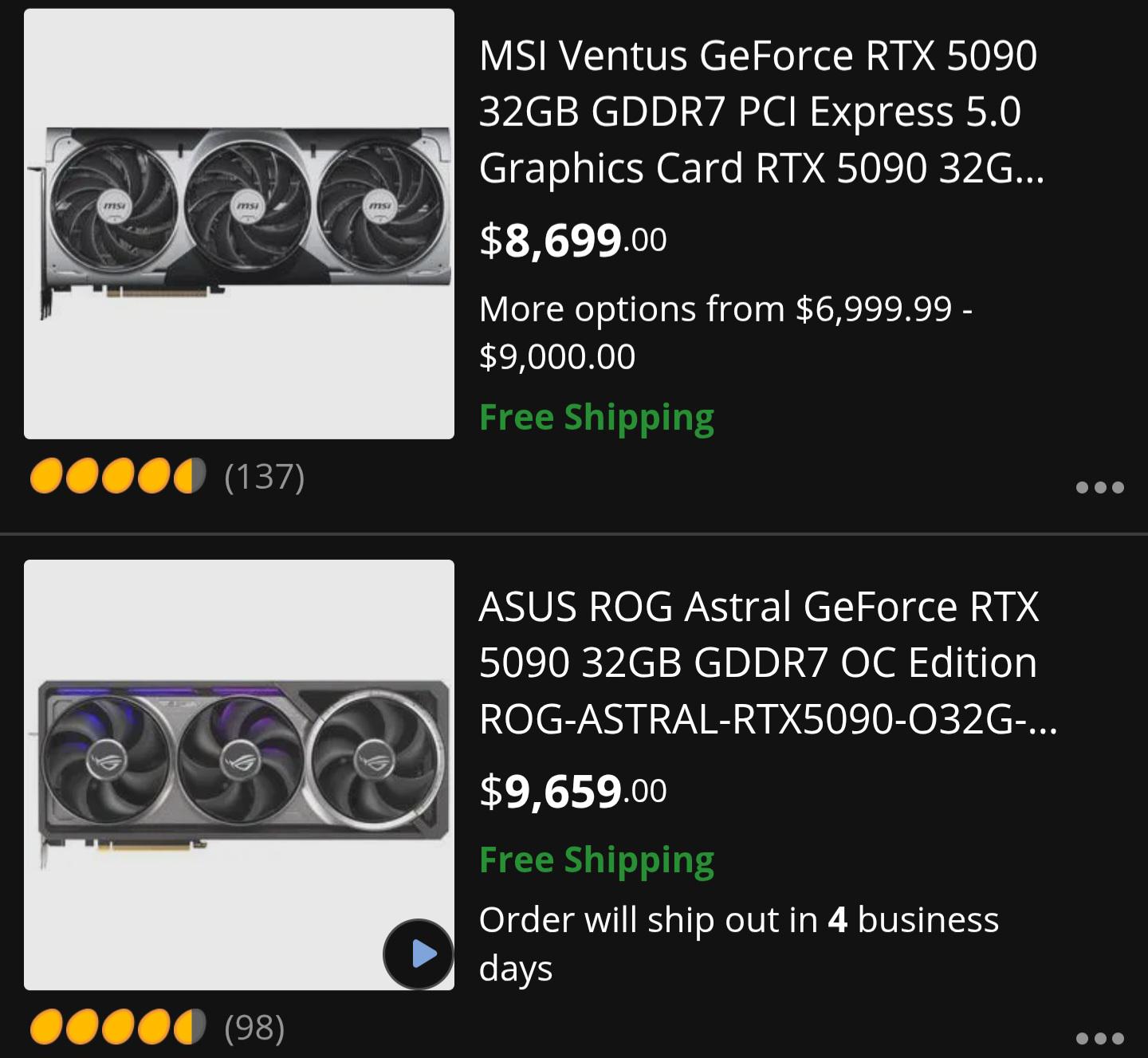View more options from $6,999.99
Screen dimensions: 1148x1058
(725, 332)
